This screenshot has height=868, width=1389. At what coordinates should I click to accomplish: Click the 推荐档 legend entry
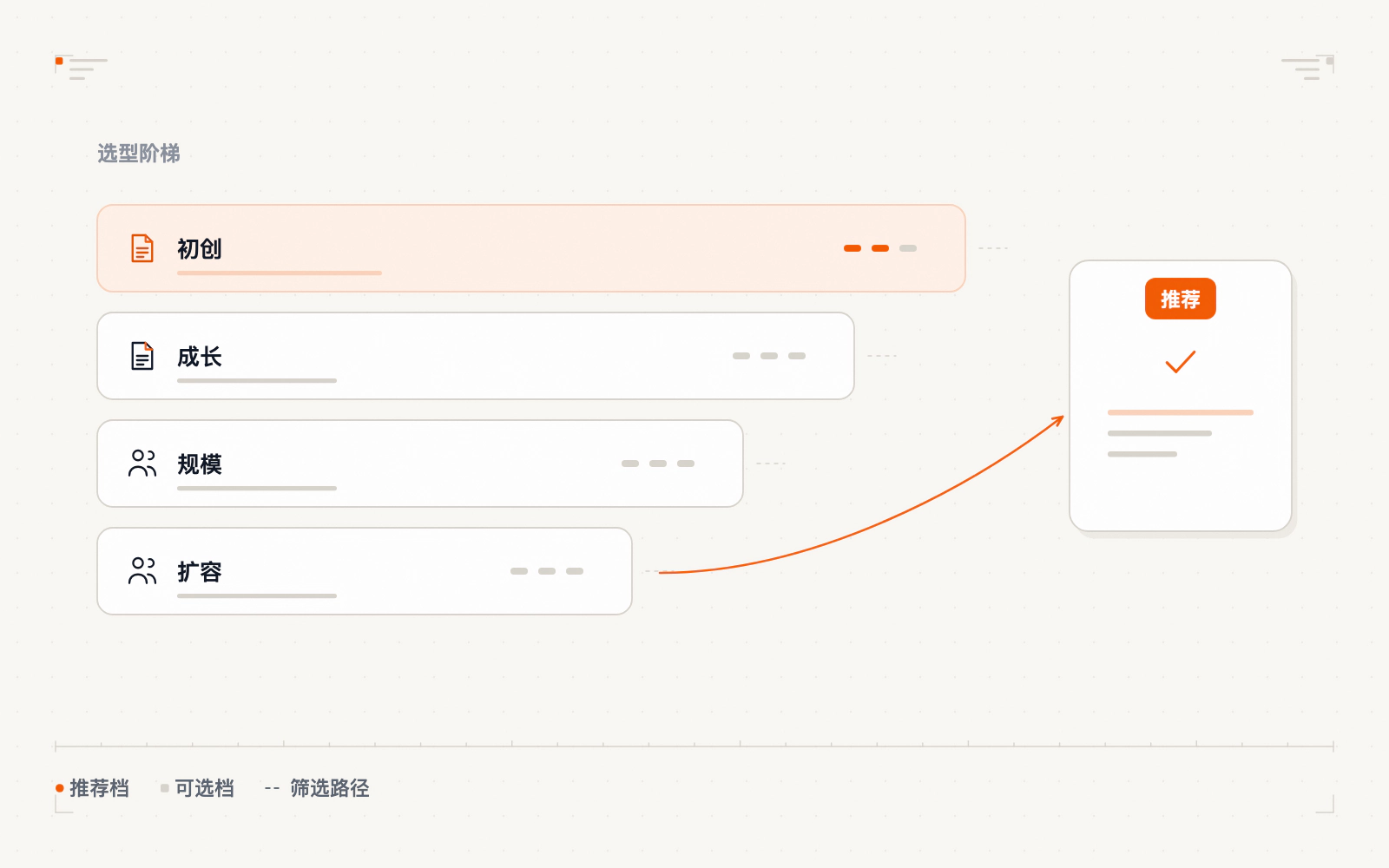(x=92, y=788)
